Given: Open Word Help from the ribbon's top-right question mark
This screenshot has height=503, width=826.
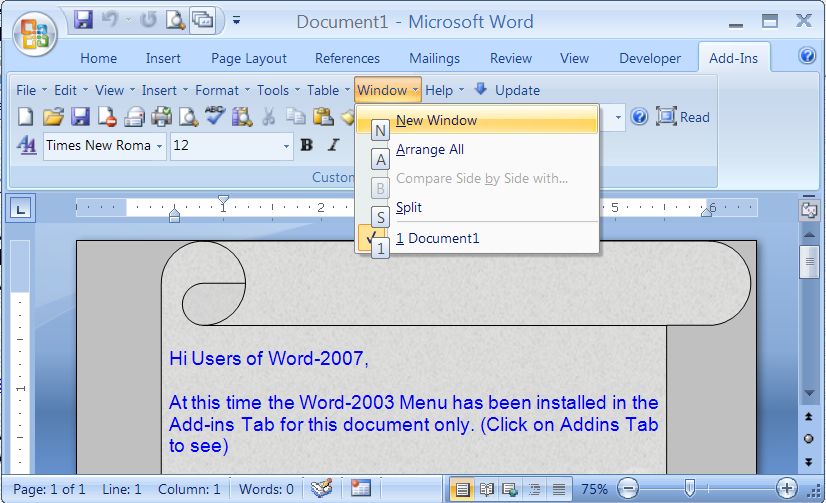Looking at the screenshot, I should coord(807,55).
